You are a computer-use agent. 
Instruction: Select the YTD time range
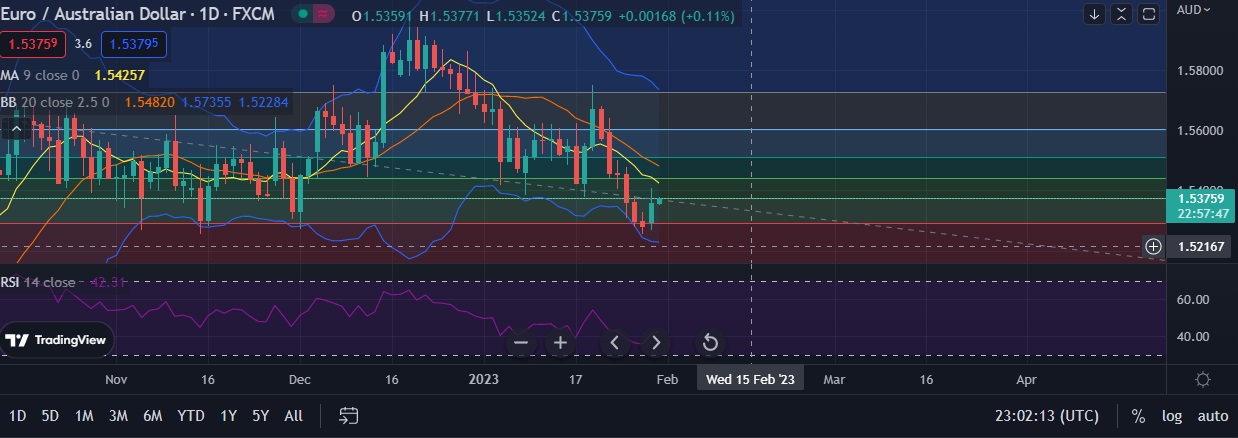(x=190, y=416)
